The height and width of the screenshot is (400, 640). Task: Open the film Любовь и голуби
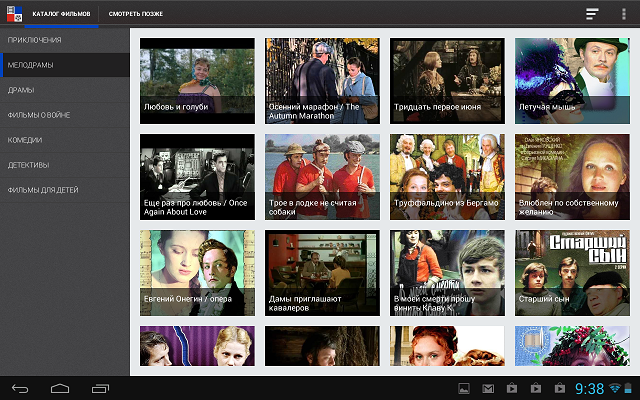[x=197, y=81]
